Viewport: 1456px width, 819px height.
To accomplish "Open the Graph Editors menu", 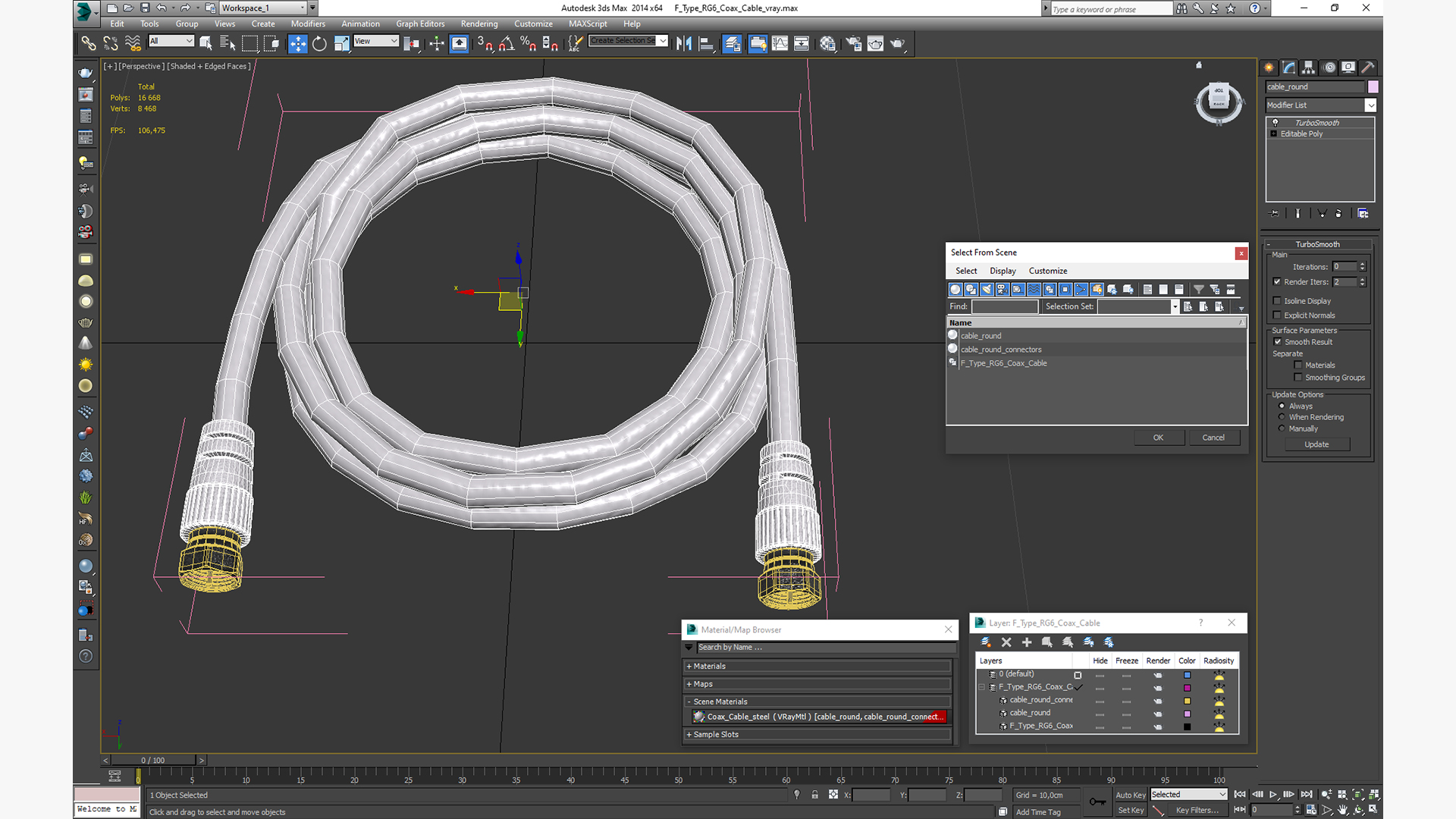I will pyautogui.click(x=420, y=24).
